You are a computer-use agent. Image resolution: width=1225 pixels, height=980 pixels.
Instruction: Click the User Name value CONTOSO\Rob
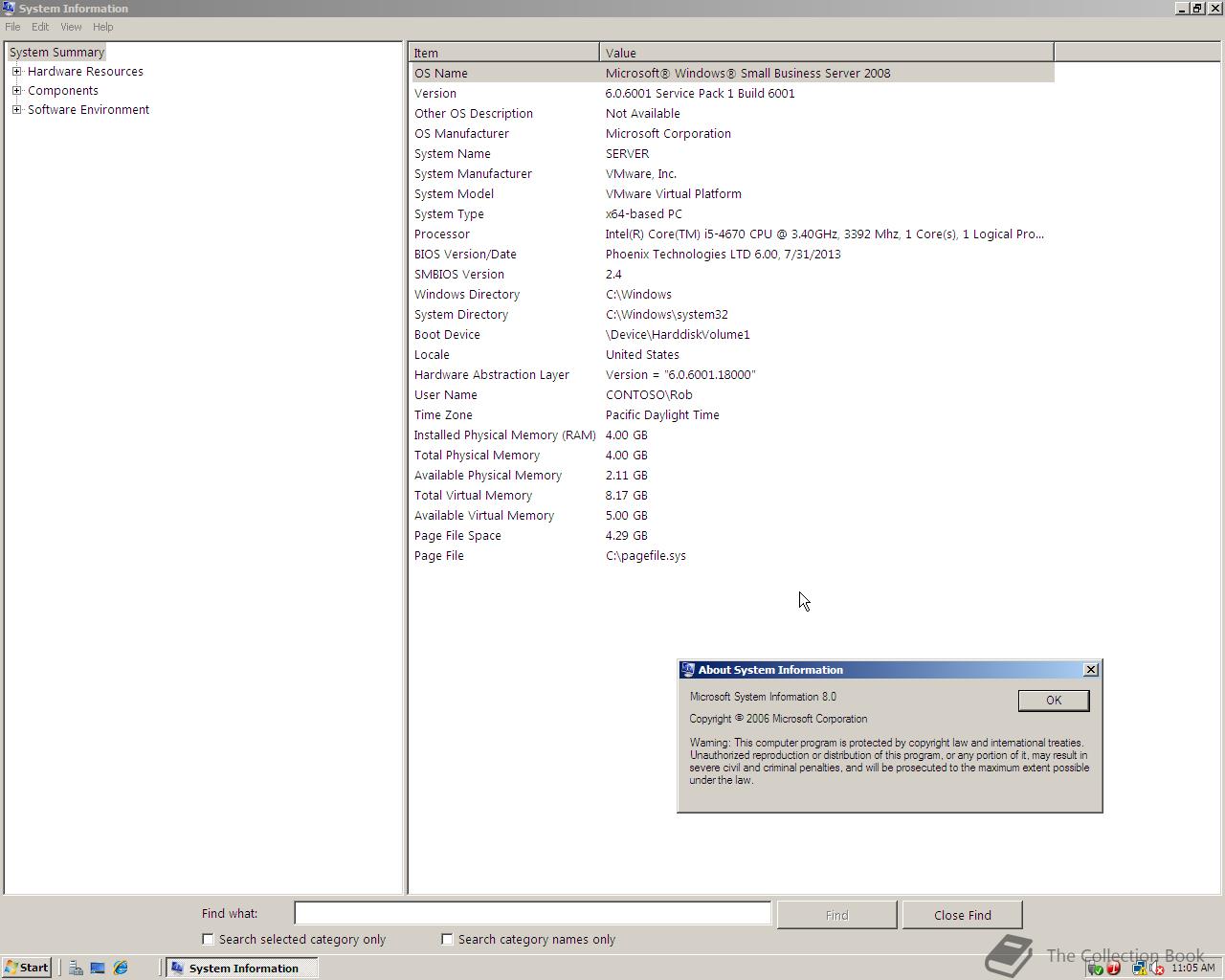pos(648,394)
